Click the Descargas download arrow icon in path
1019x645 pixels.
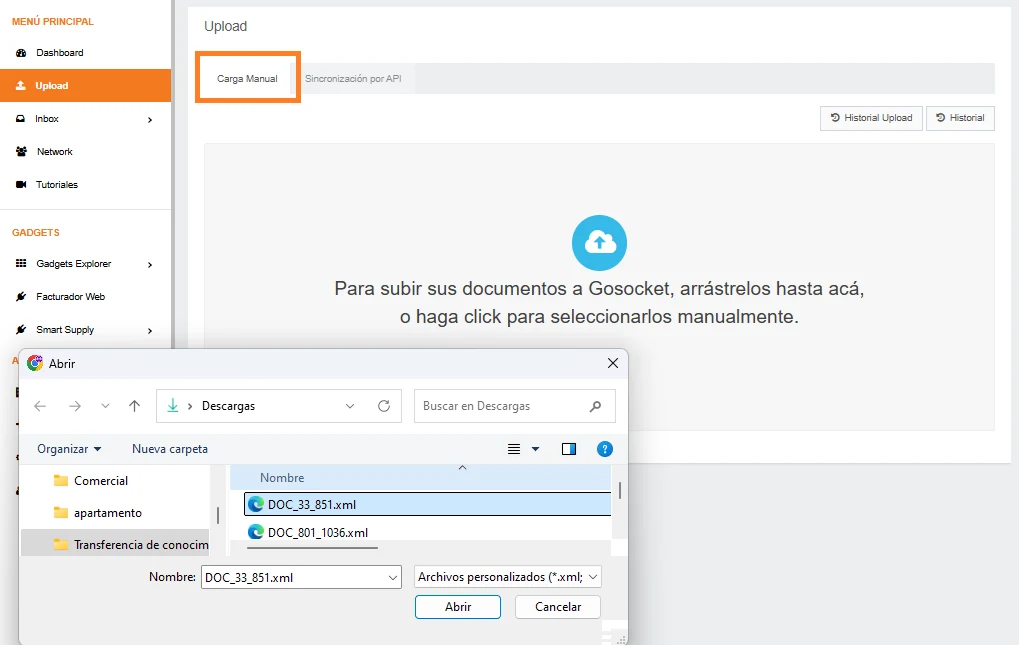coord(173,406)
